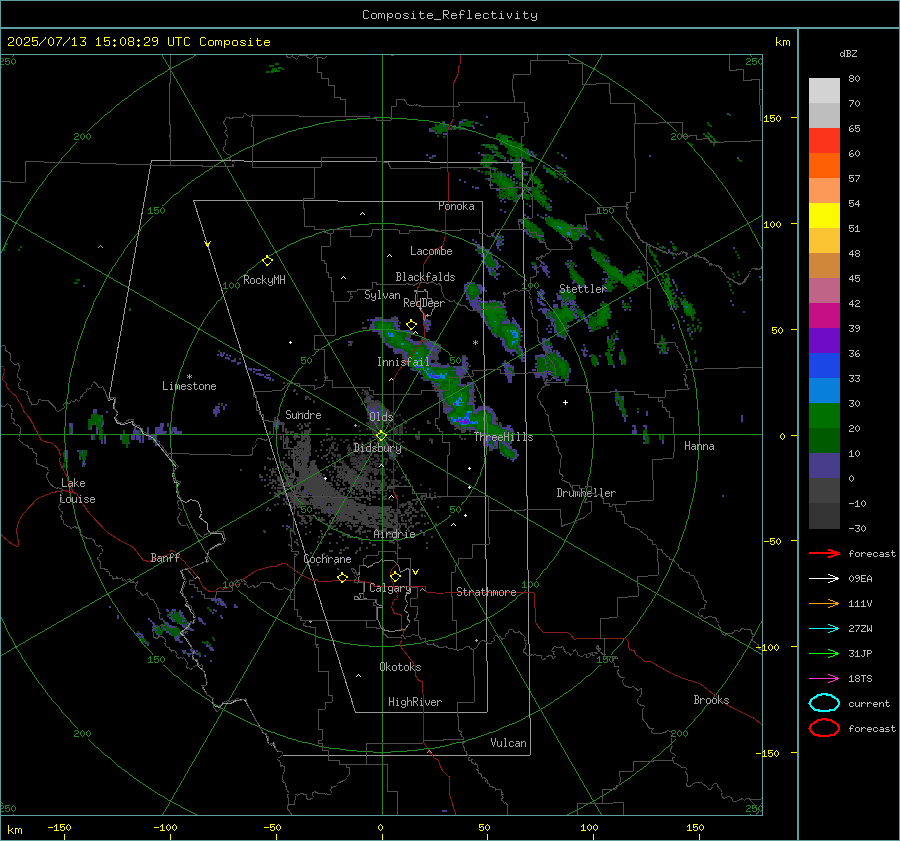Click the red forecast ellipse legend icon
The width and height of the screenshot is (900, 841).
[x=824, y=728]
